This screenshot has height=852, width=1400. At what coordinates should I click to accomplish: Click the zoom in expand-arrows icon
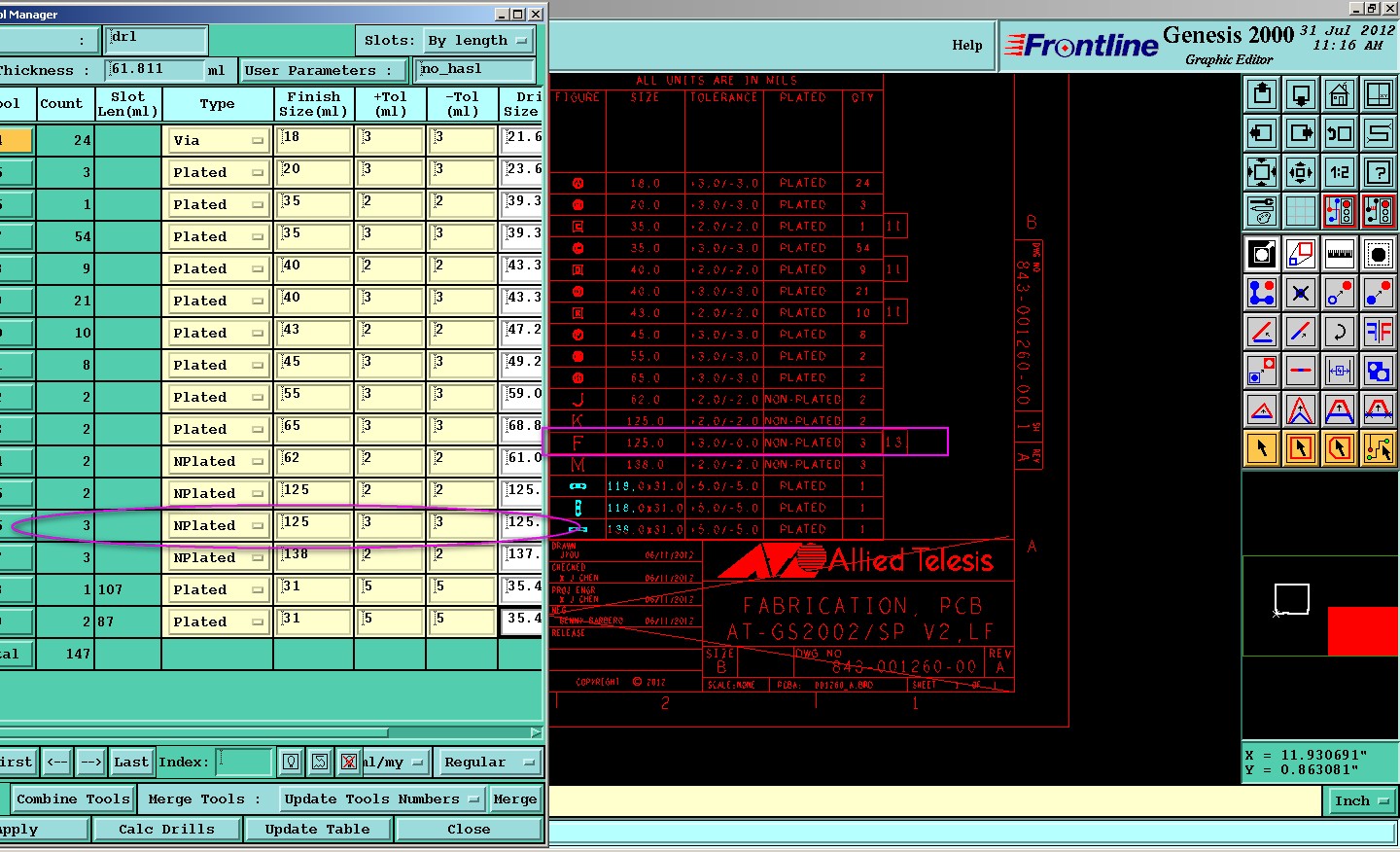click(x=1262, y=172)
